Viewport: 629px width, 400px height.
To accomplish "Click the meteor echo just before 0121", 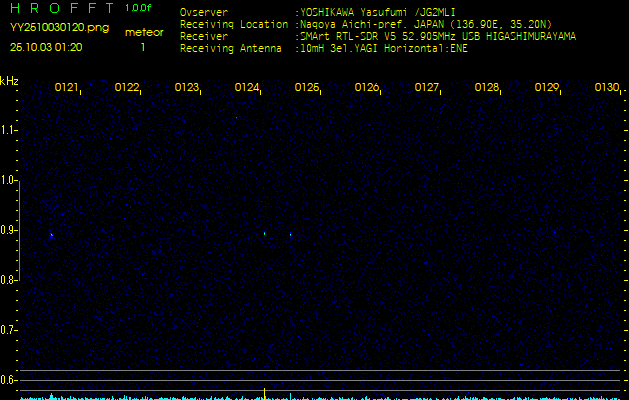I will coord(51,235).
